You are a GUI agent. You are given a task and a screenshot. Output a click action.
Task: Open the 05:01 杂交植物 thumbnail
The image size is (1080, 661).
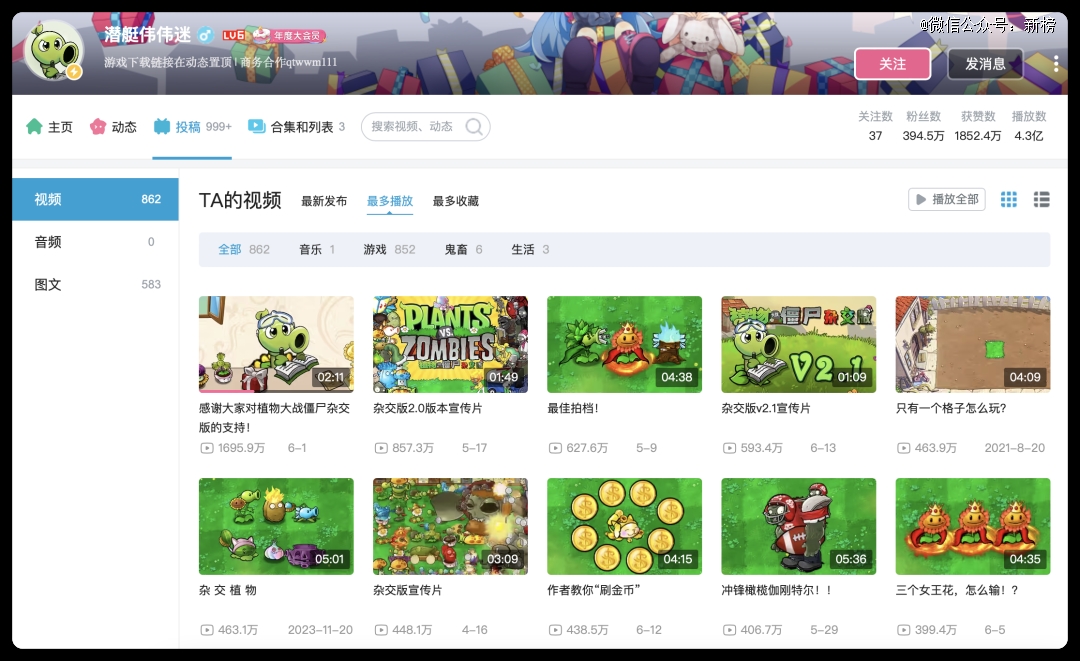pyautogui.click(x=276, y=526)
